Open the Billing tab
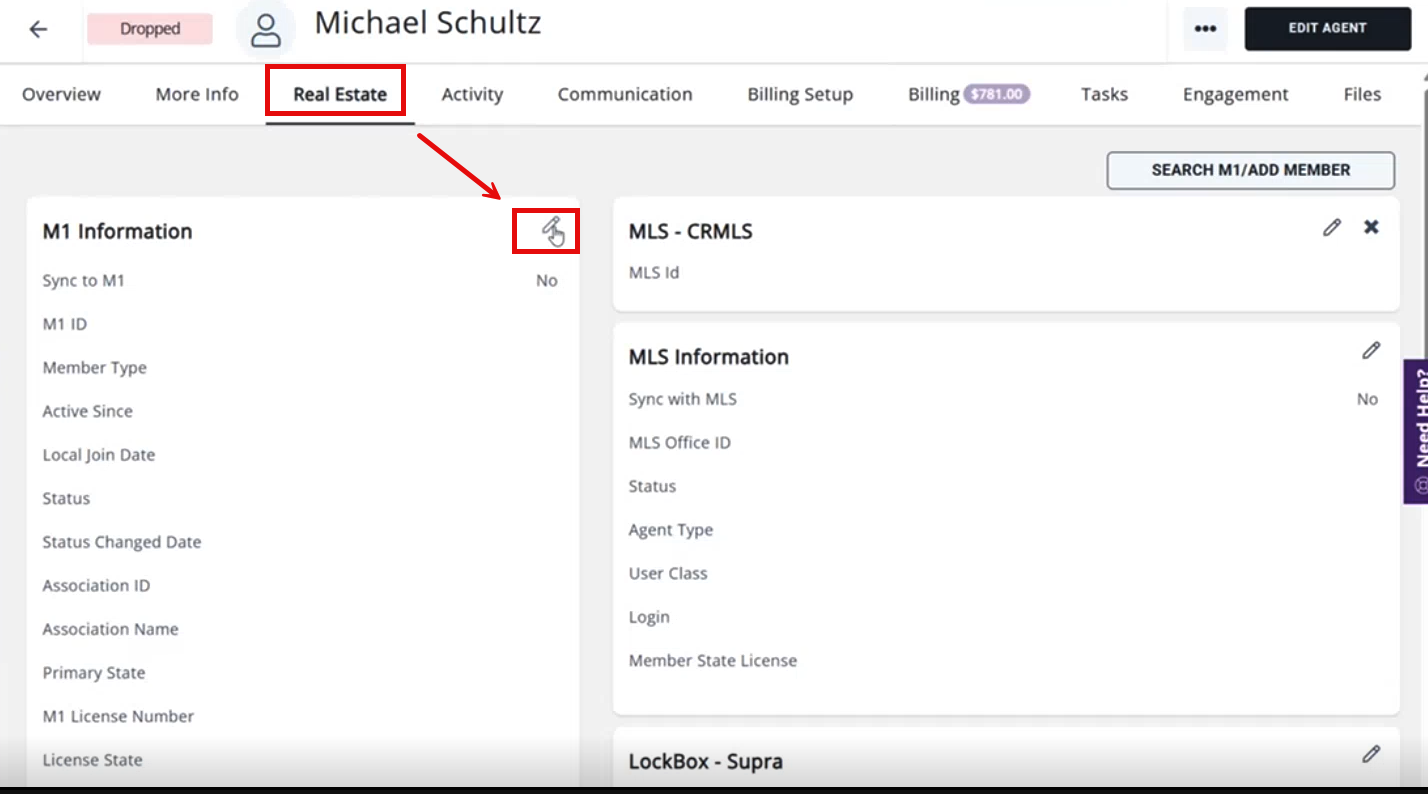Screen dimensions: 1428x794 pos(934,94)
